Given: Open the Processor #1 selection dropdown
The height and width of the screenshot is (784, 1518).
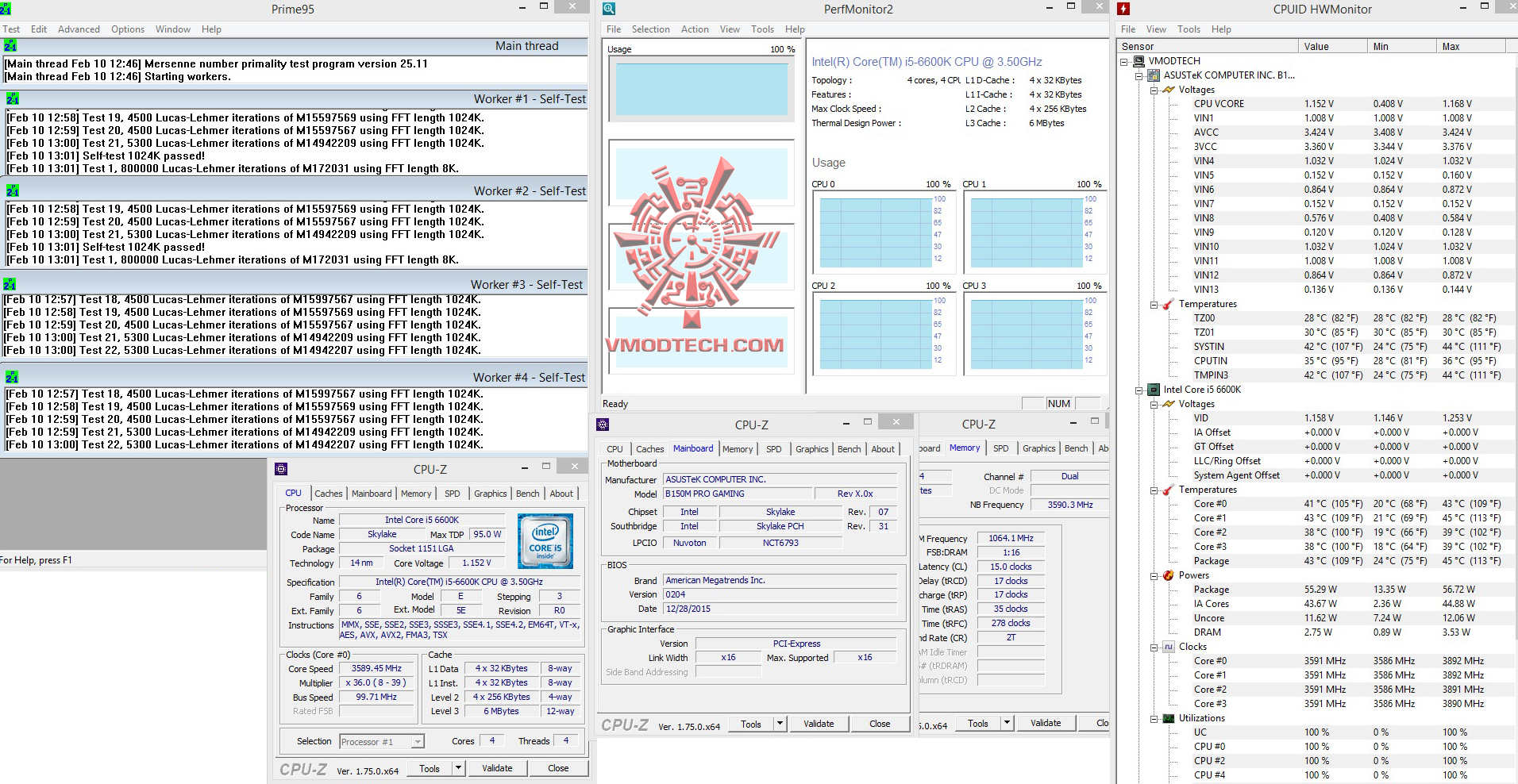Looking at the screenshot, I should tap(418, 742).
